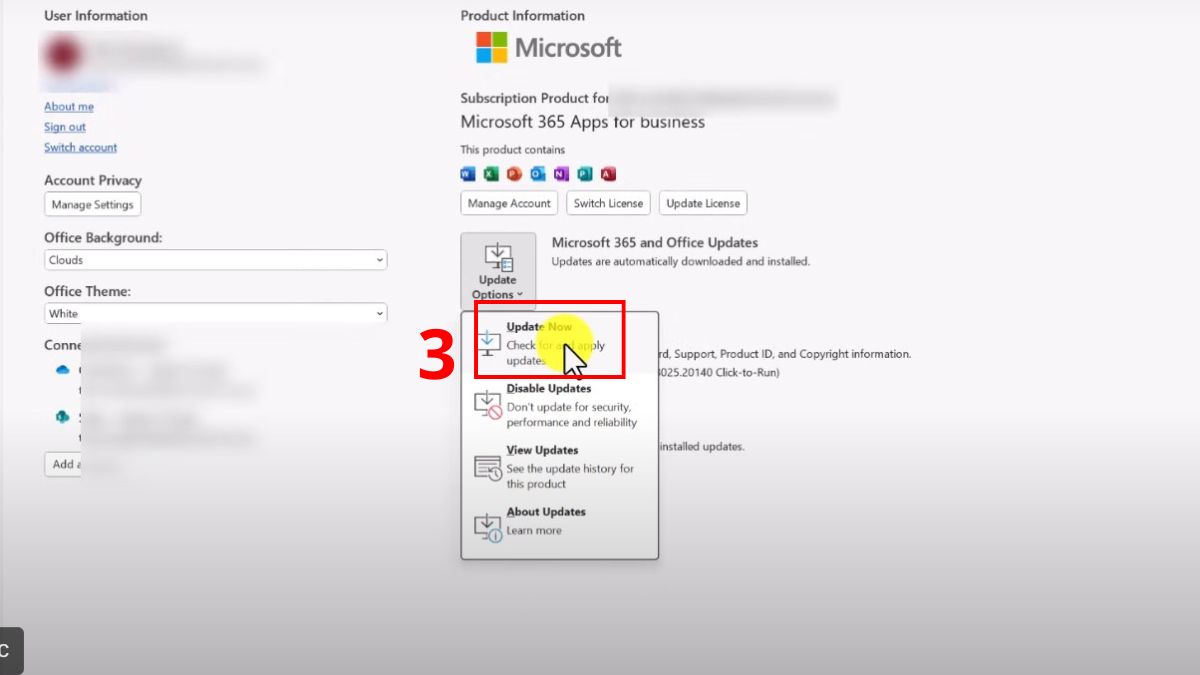Click the Sign out link
The image size is (1200, 675).
64,127
